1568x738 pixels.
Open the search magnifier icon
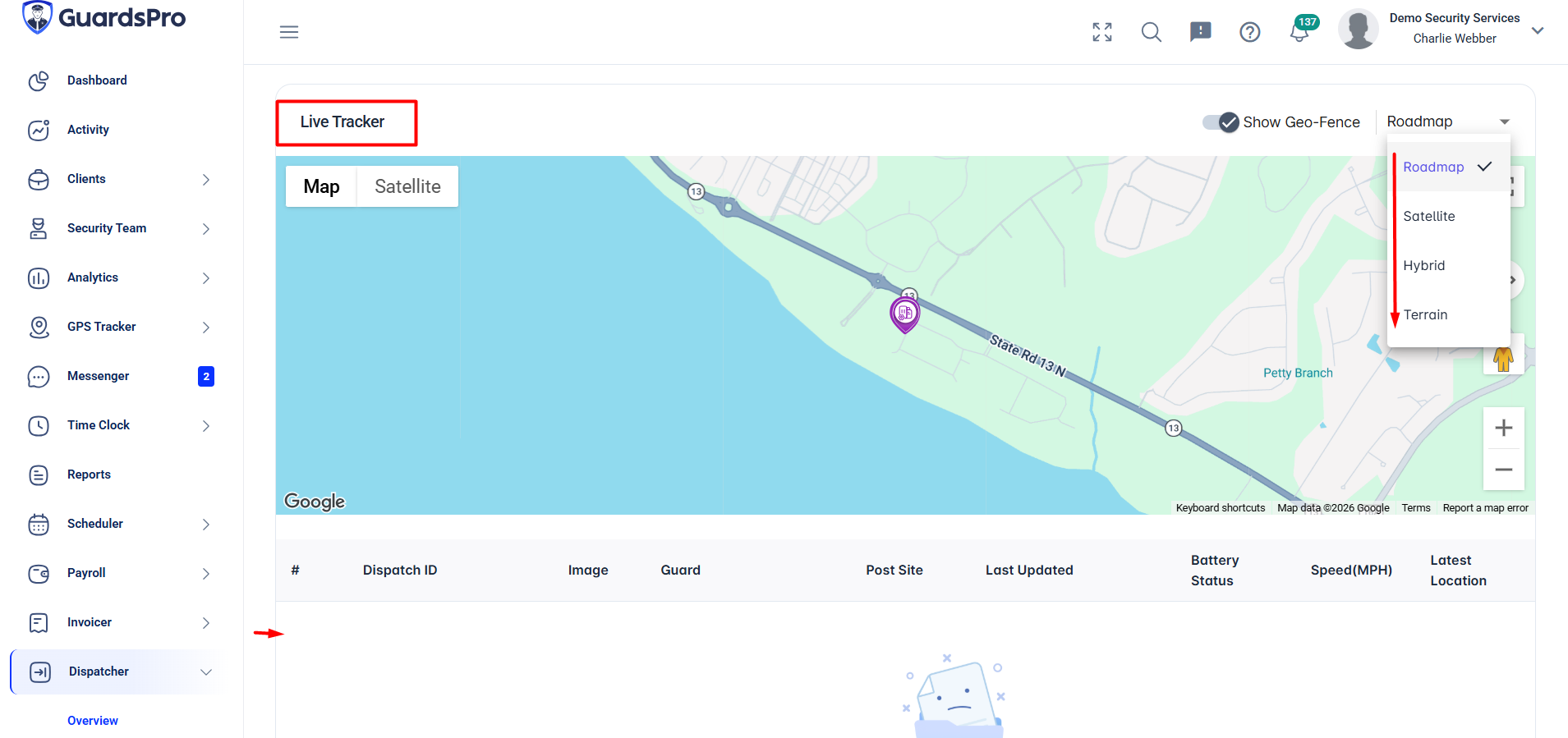pos(1152,32)
